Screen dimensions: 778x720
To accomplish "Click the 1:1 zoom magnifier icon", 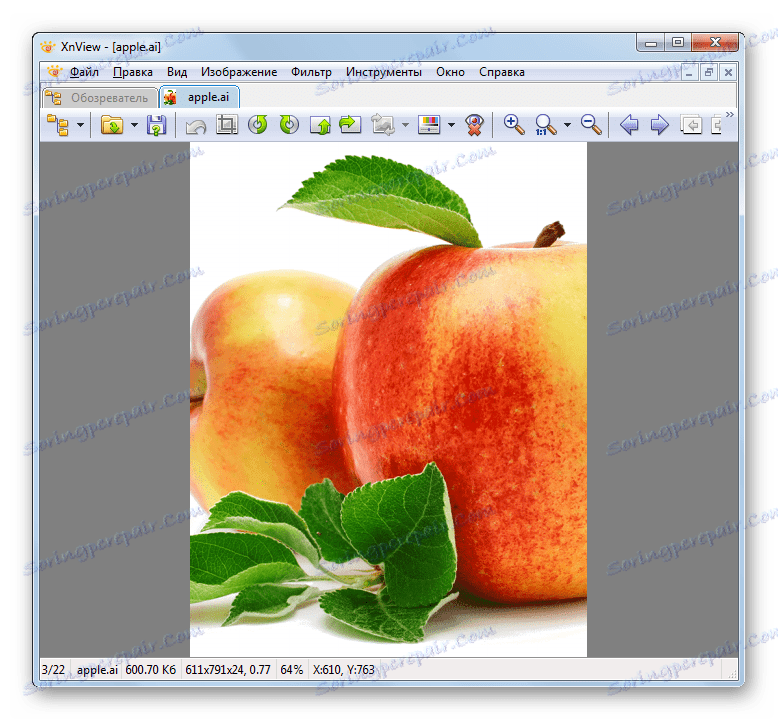I will pos(545,125).
